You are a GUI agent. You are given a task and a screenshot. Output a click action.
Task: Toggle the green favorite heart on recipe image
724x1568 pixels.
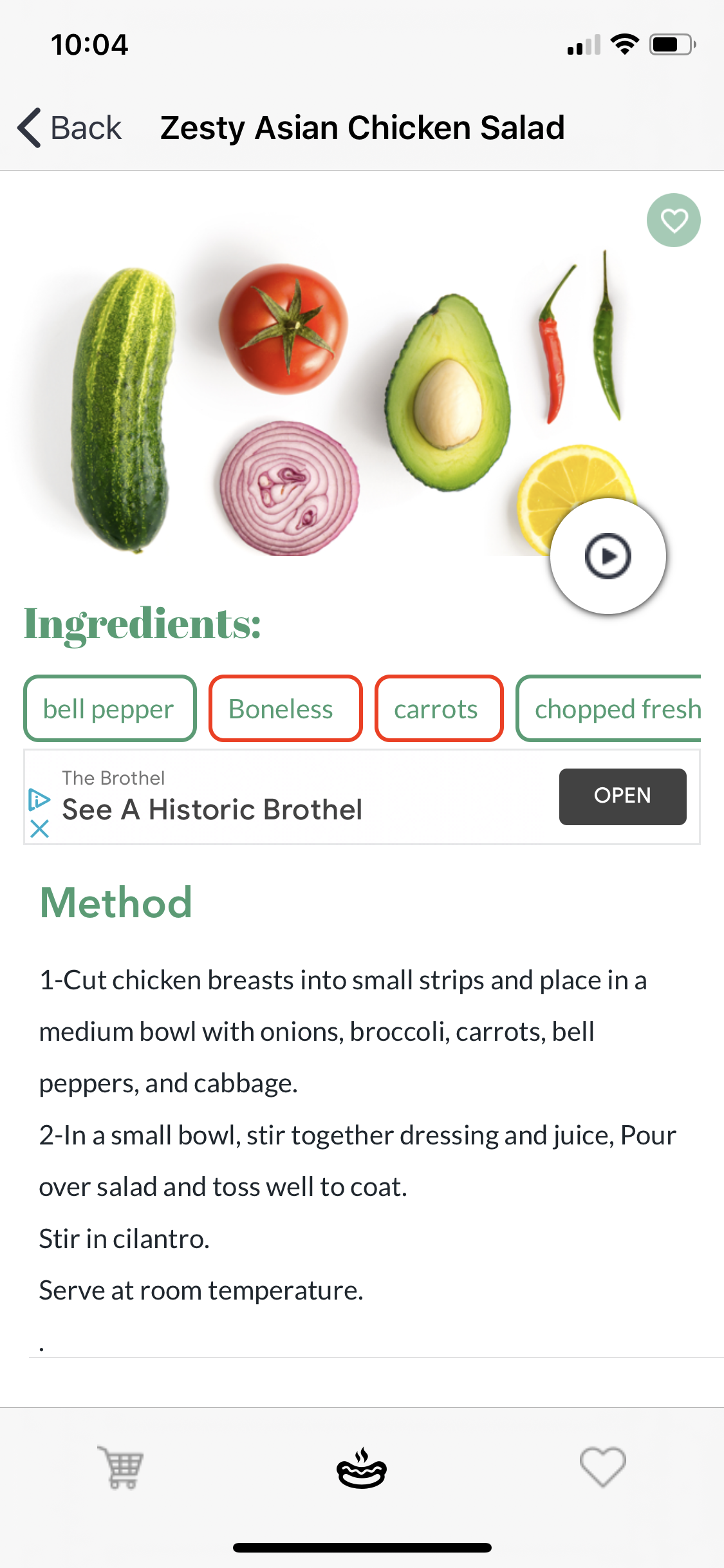[673, 220]
